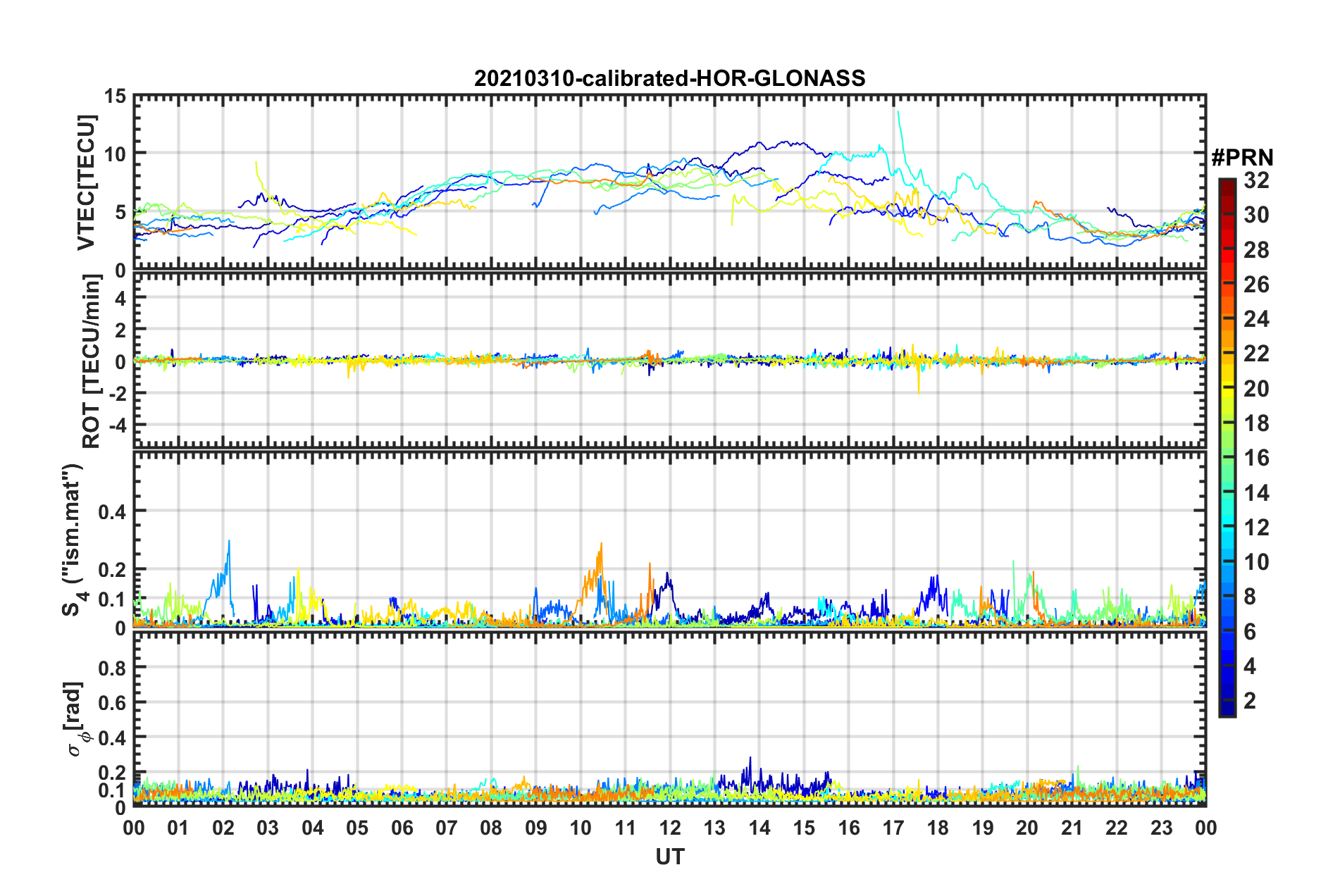
Task: Click the UT x-axis label
Action: pyautogui.click(x=669, y=857)
